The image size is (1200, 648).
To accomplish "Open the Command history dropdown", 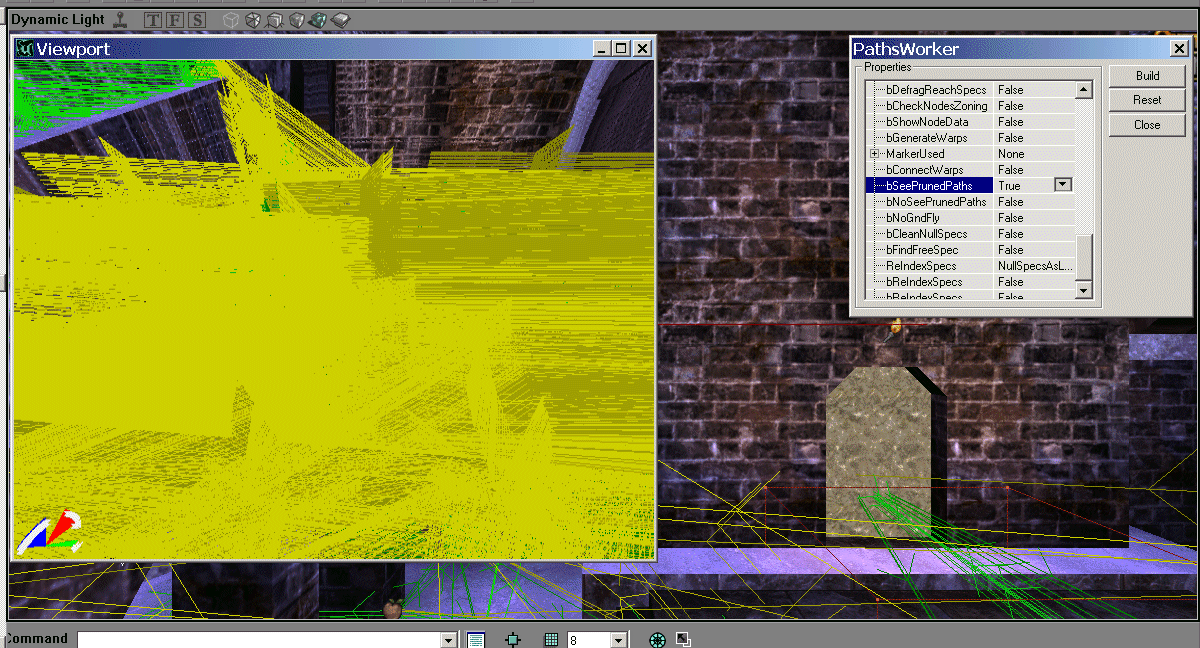I will [449, 640].
